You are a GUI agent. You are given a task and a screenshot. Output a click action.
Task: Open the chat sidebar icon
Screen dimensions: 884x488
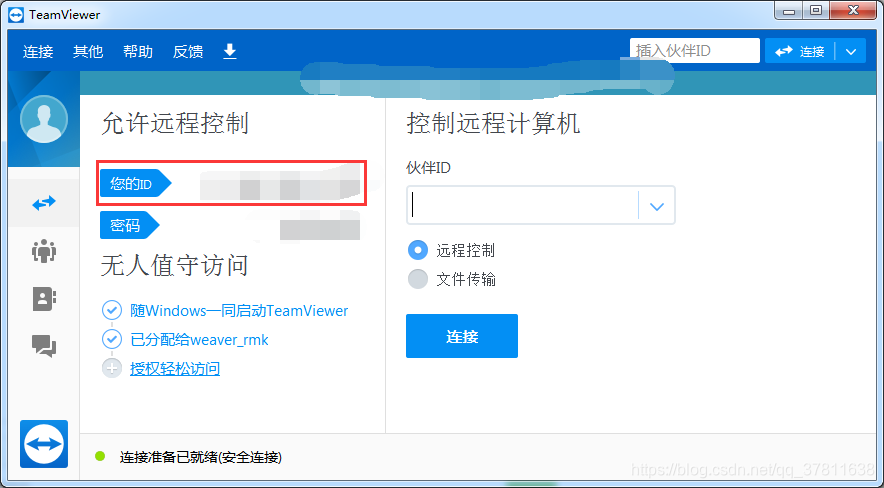pyautogui.click(x=44, y=345)
